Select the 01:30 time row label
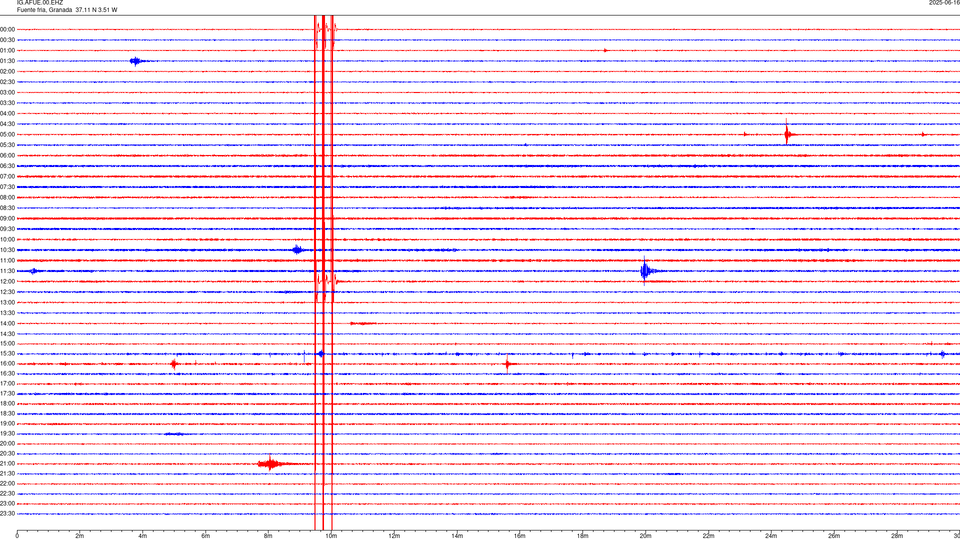Screen dimensions: 960x540 coord(7,61)
